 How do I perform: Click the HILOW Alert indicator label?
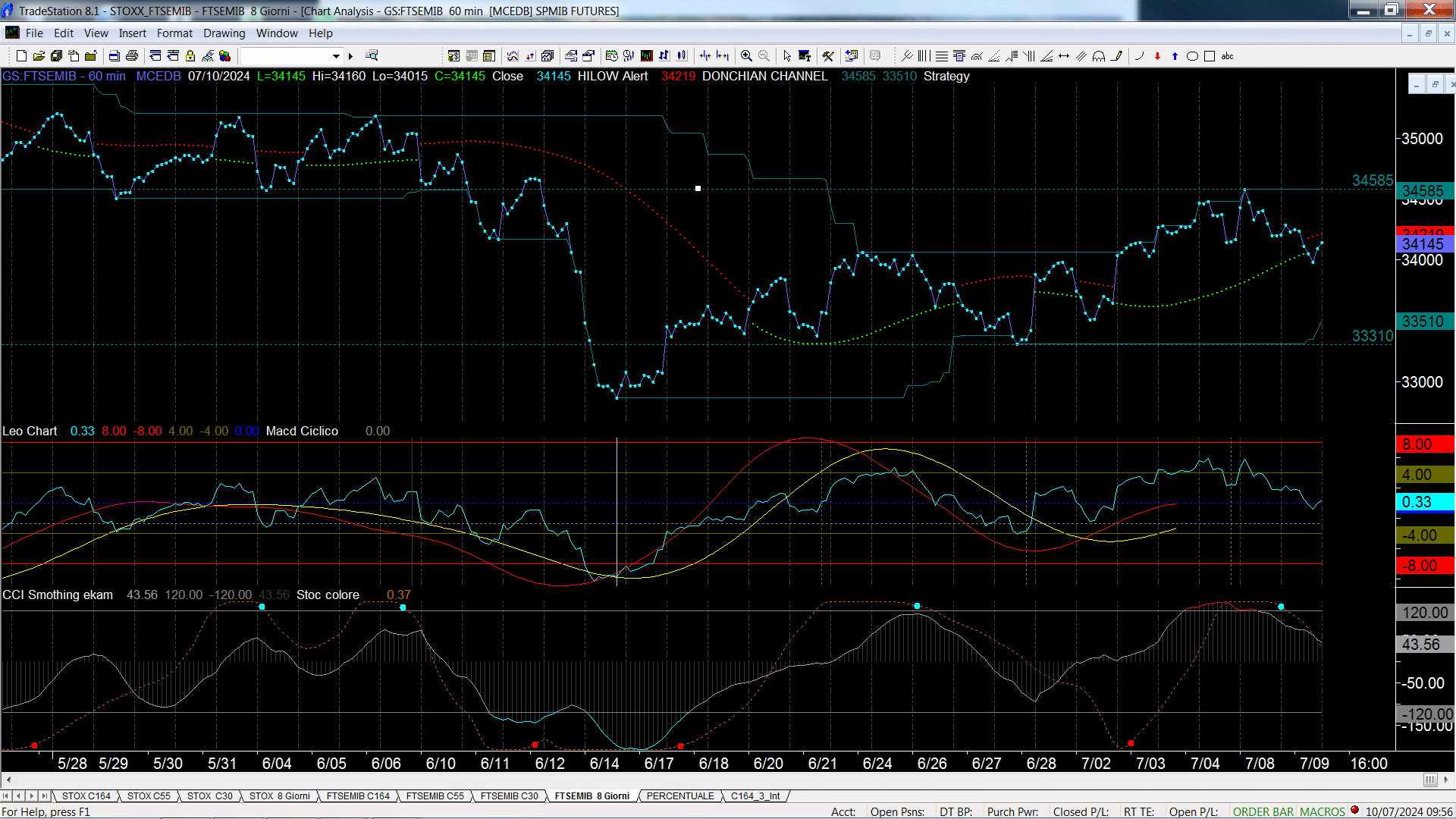[x=612, y=76]
